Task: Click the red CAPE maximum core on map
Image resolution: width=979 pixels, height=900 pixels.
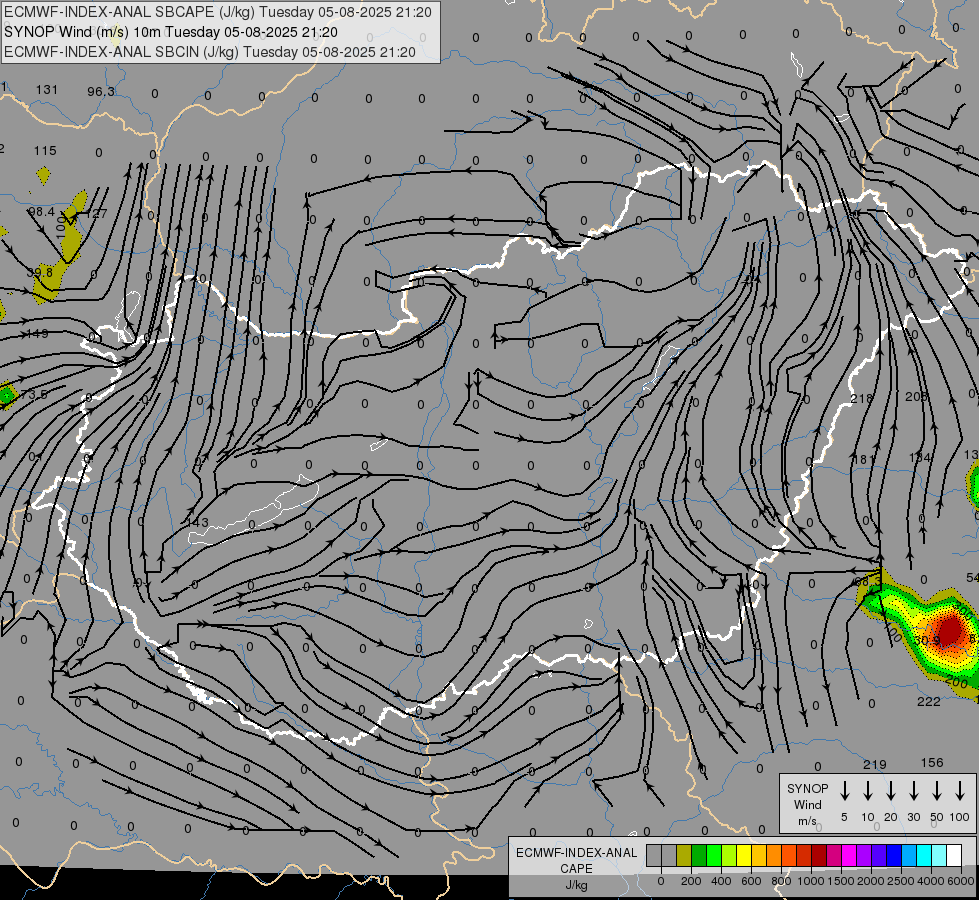Action: click(x=950, y=629)
